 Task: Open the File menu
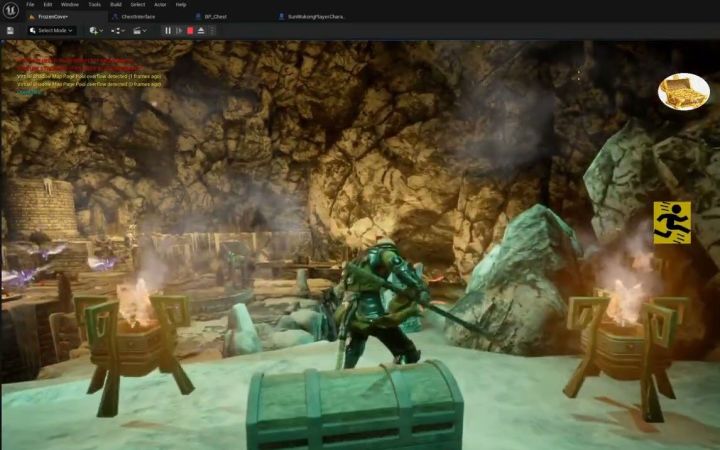point(30,5)
